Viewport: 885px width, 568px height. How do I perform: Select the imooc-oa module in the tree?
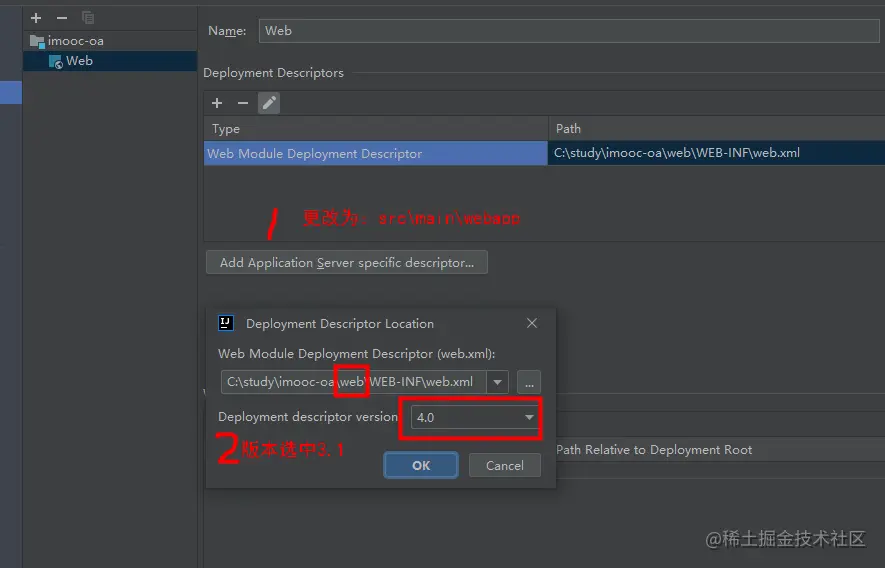(67, 41)
